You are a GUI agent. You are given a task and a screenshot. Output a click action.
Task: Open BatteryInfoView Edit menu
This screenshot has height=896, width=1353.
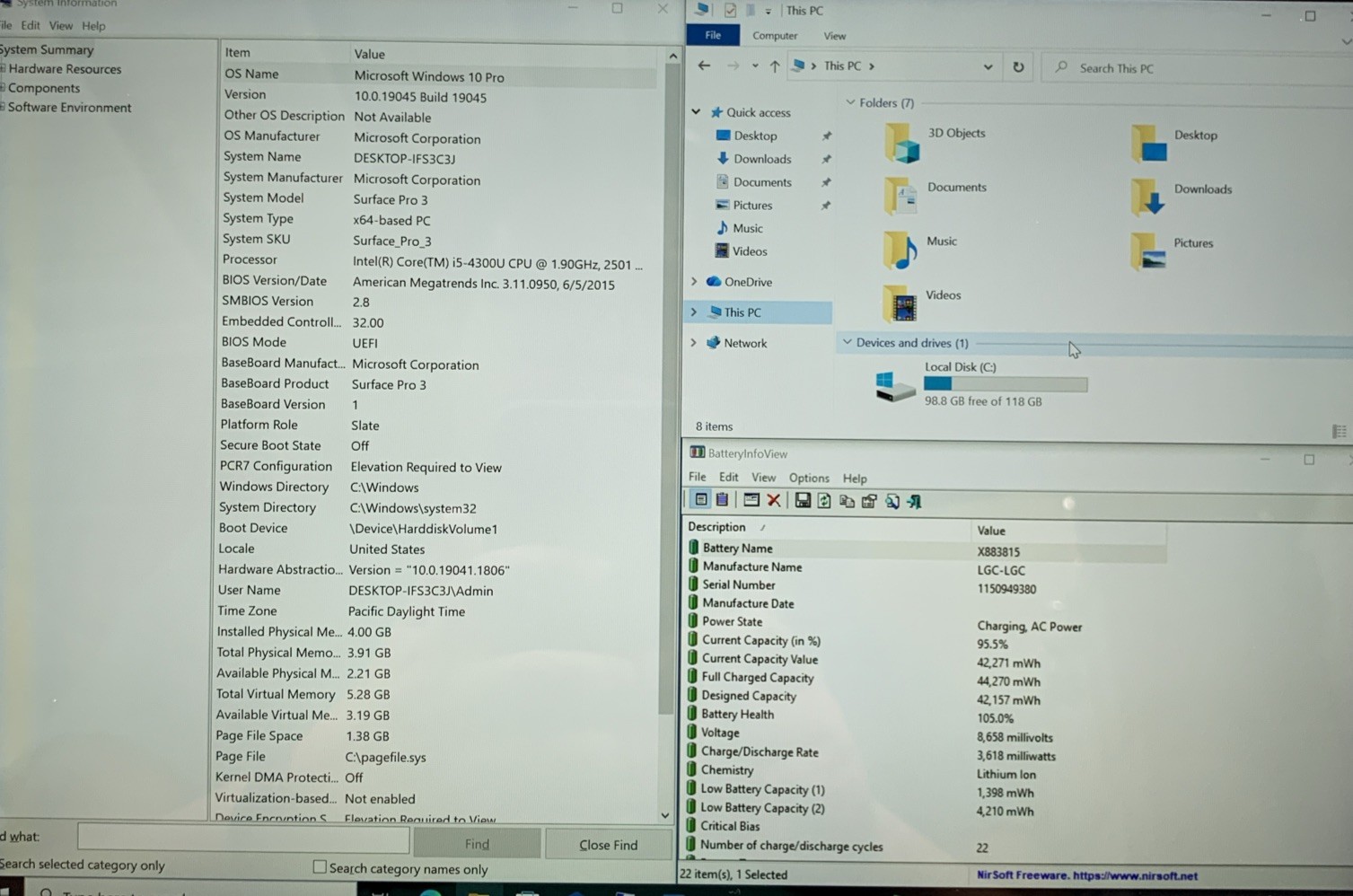click(x=729, y=478)
